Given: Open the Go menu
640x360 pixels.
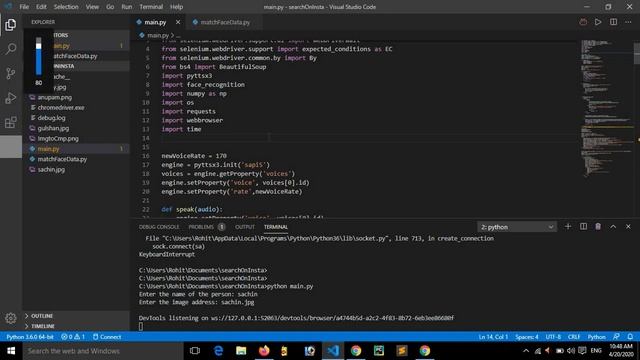Looking at the screenshot, I should (110, 7).
